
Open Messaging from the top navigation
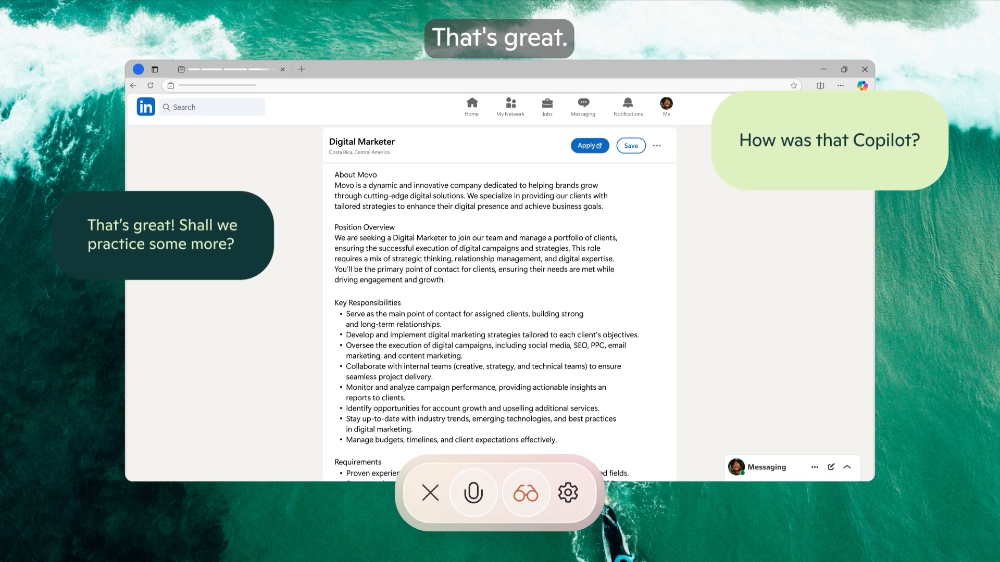coord(583,106)
